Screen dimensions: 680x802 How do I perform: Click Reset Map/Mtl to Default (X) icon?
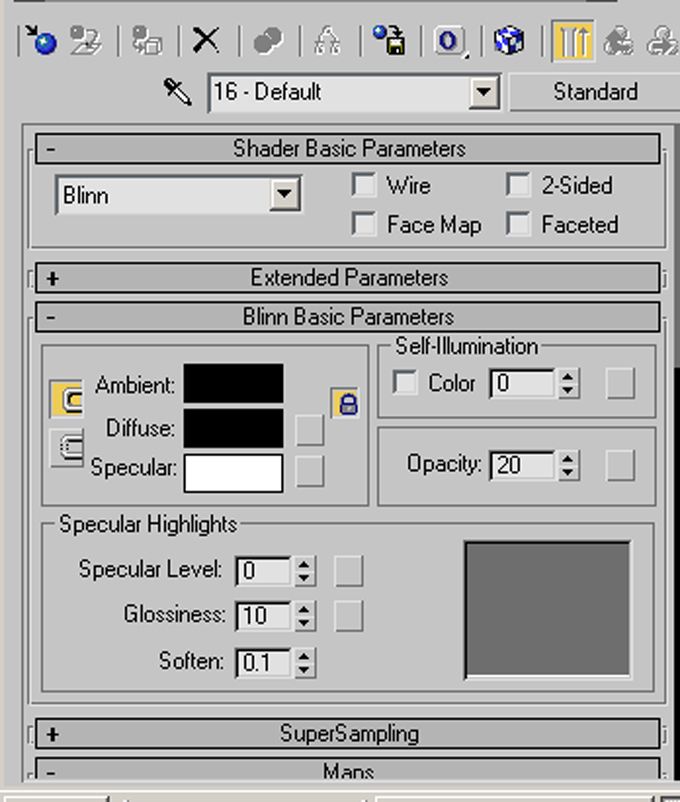(206, 40)
